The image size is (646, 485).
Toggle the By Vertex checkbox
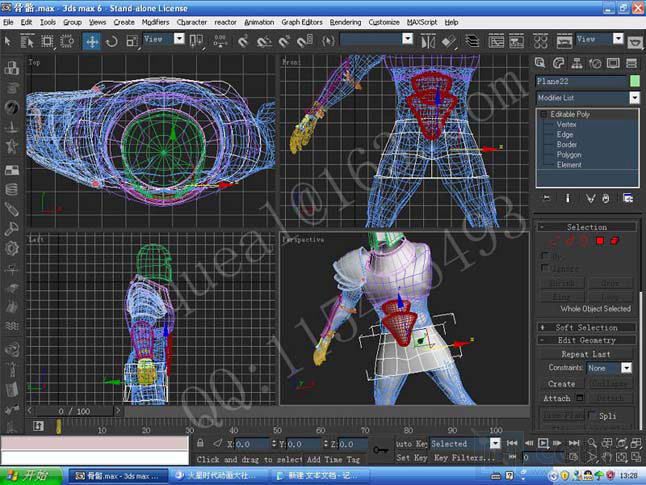pos(545,255)
